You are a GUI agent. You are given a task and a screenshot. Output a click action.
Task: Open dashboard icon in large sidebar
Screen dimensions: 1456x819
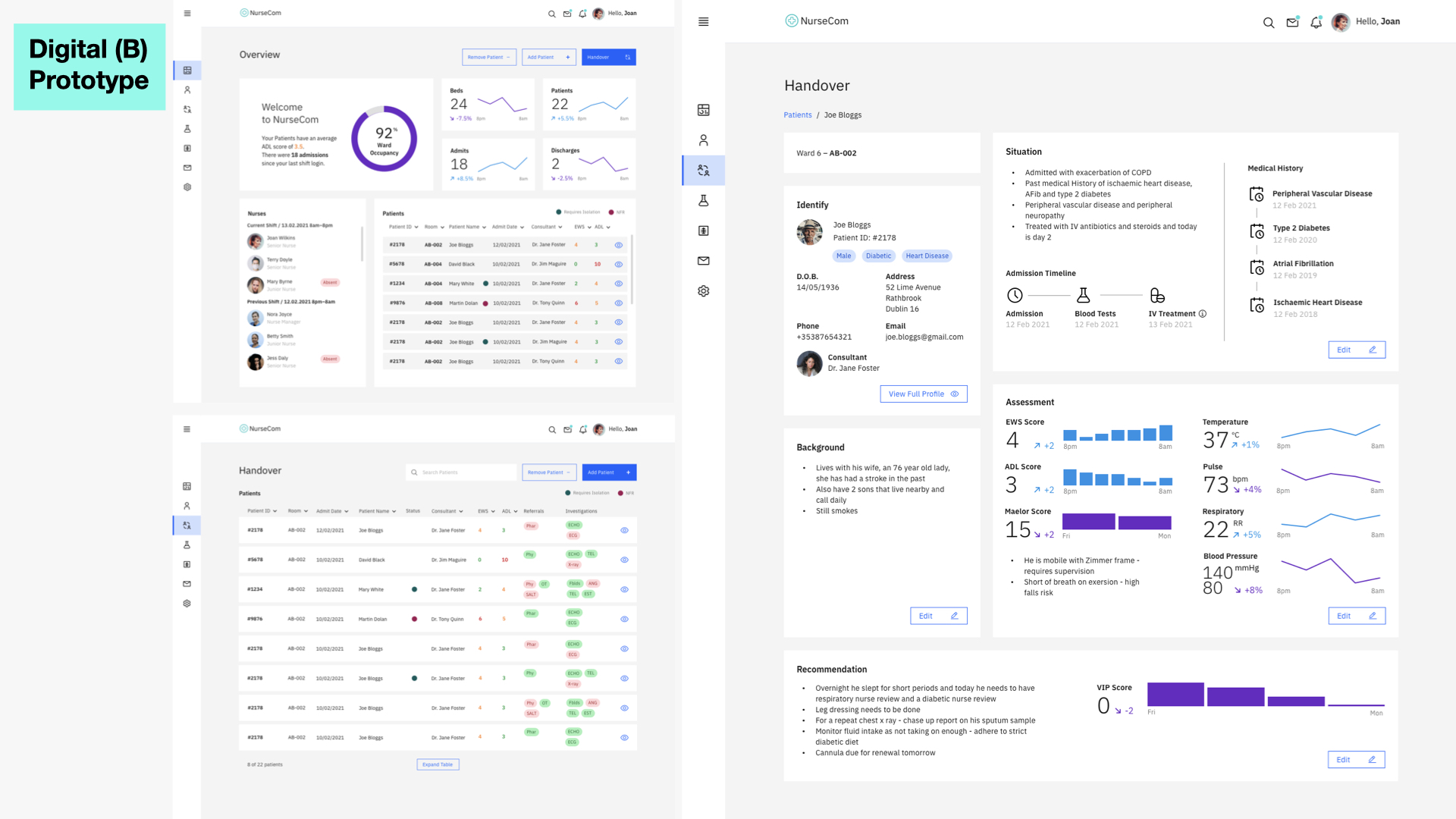pos(703,111)
